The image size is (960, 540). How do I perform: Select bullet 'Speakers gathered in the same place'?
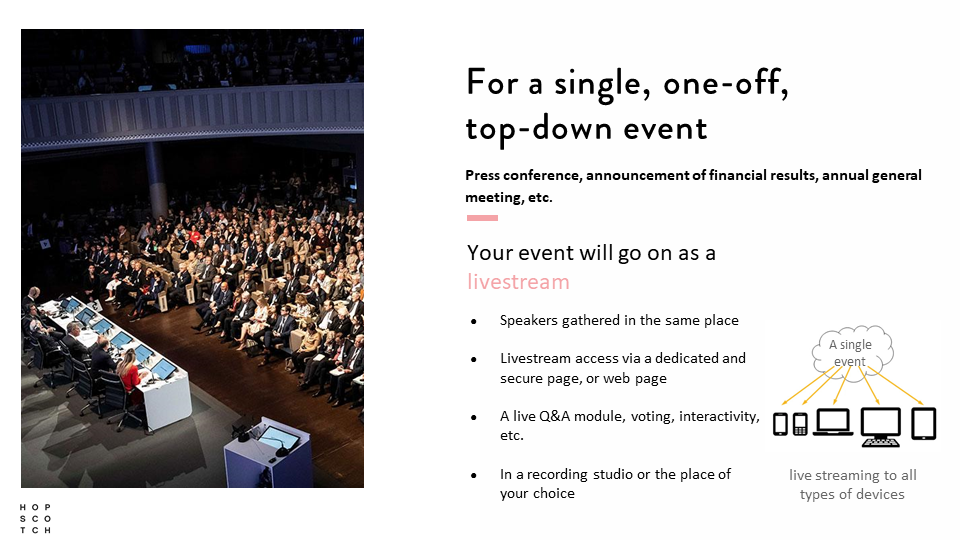(619, 321)
